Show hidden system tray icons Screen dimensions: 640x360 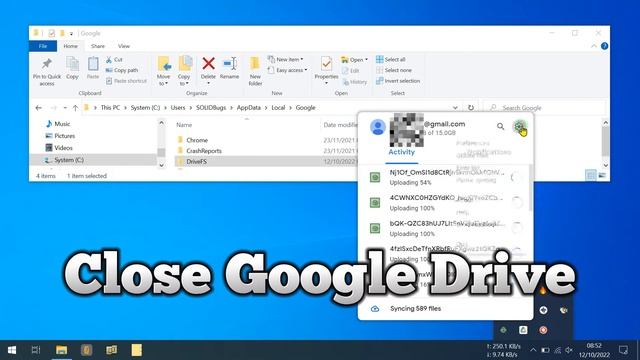click(x=533, y=350)
